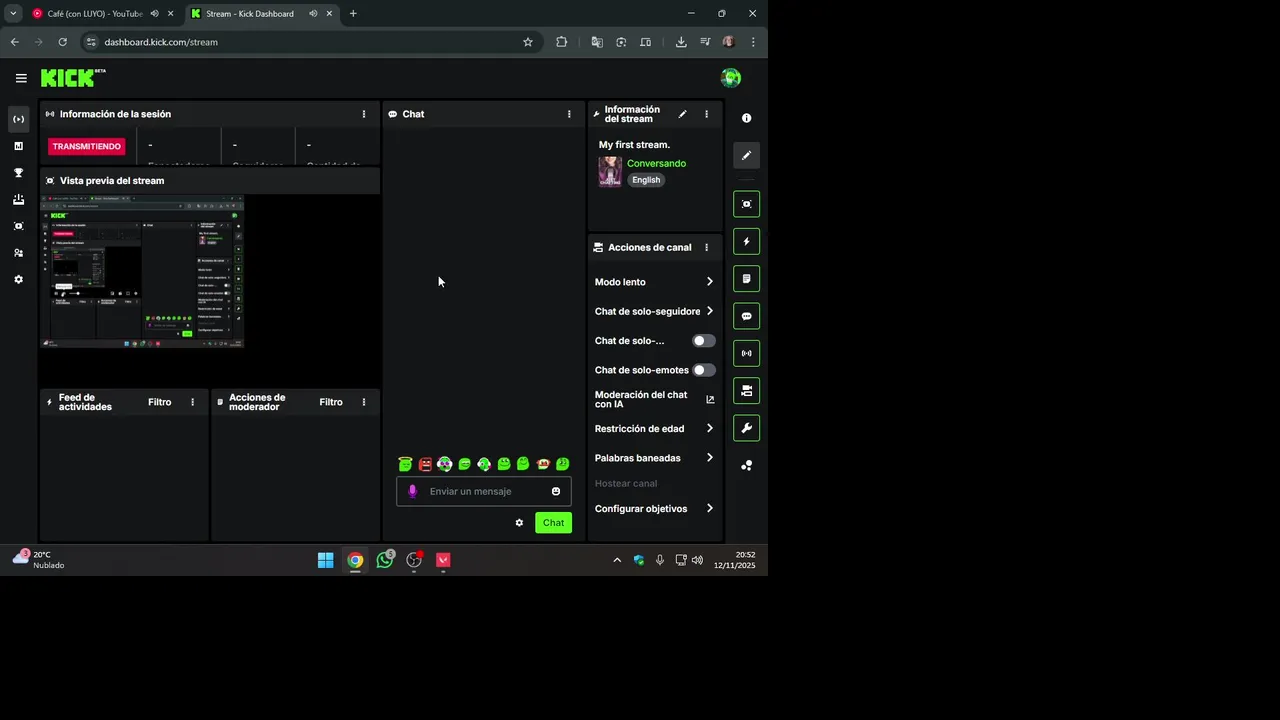Open the emoji picker in message box
The height and width of the screenshot is (720, 1280).
556,491
